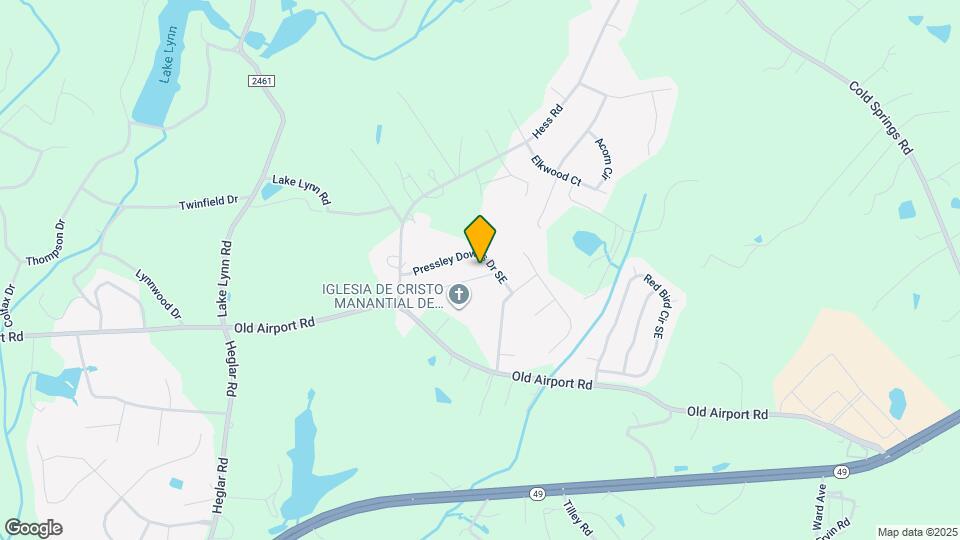
Task: Click the Lake Lynn Rd vertical label
Action: pyautogui.click(x=225, y=279)
